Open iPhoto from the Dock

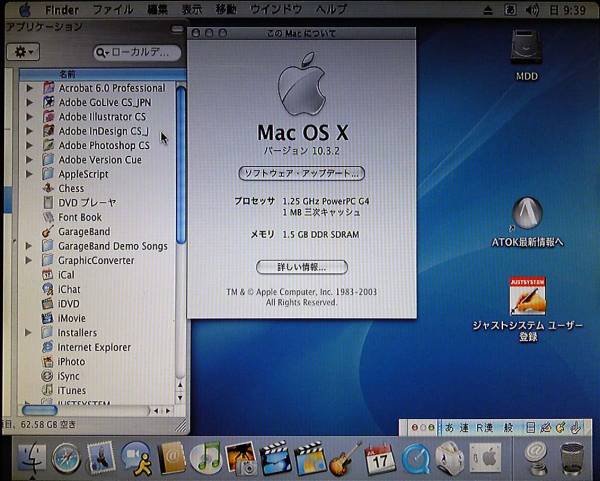click(x=241, y=458)
